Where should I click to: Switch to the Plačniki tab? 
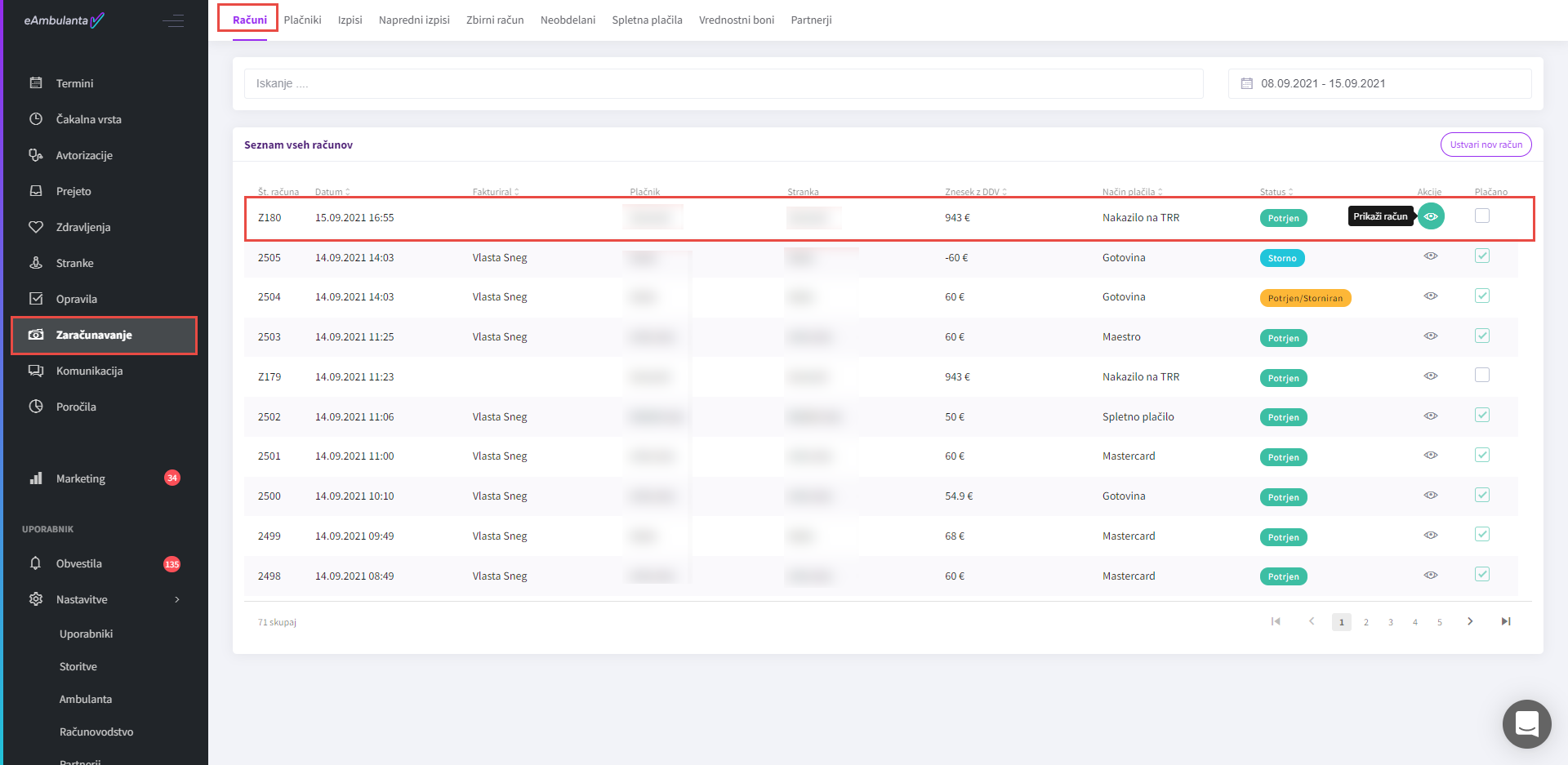(302, 20)
